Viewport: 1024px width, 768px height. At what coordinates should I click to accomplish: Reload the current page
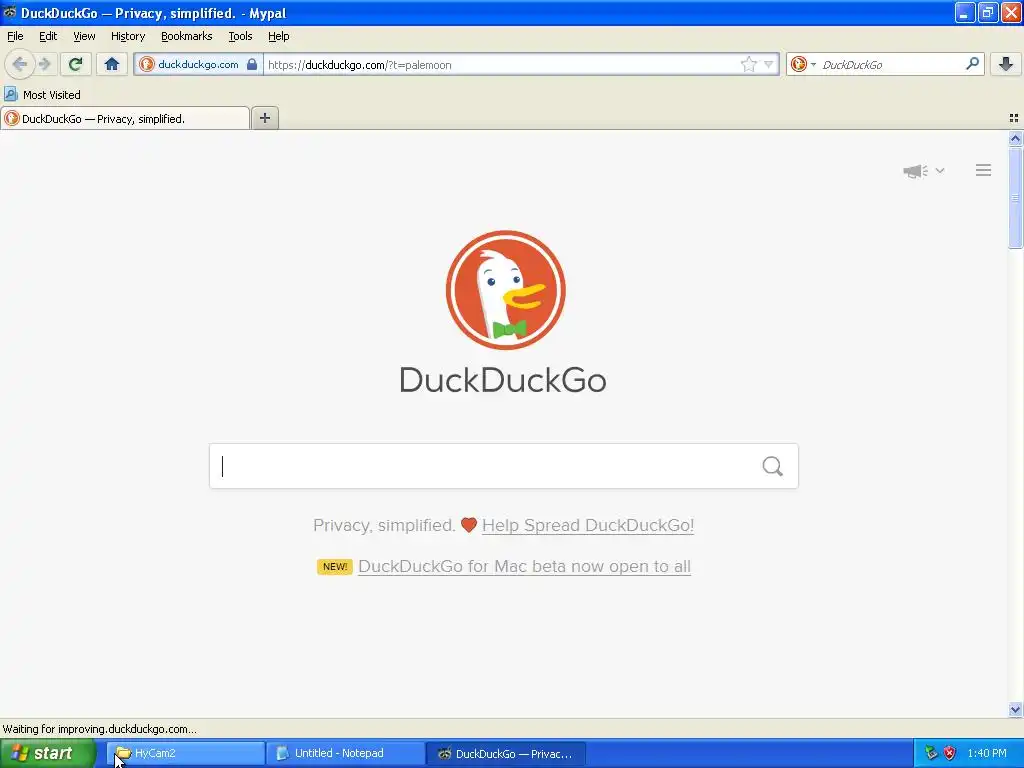[76, 64]
